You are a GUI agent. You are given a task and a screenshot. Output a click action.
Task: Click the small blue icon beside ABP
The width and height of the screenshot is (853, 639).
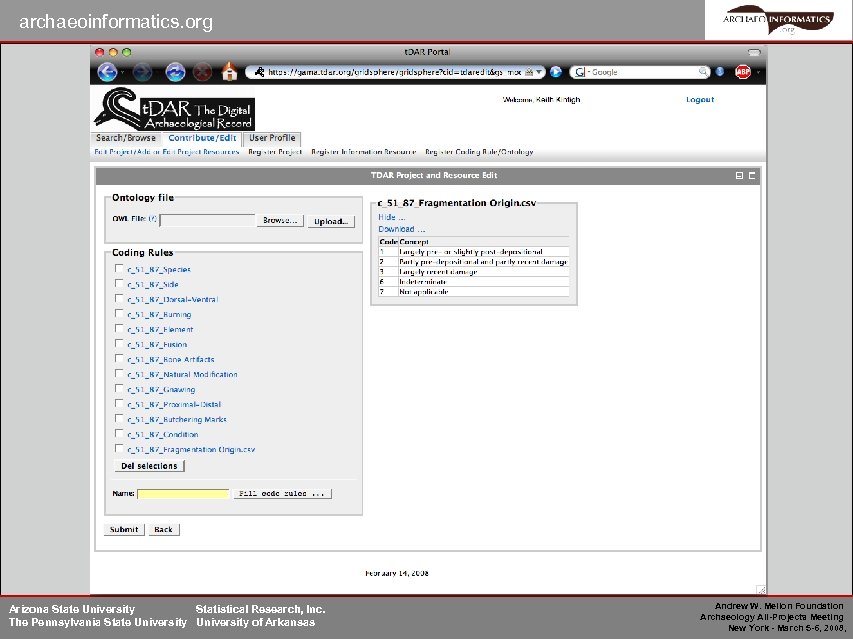pos(720,72)
